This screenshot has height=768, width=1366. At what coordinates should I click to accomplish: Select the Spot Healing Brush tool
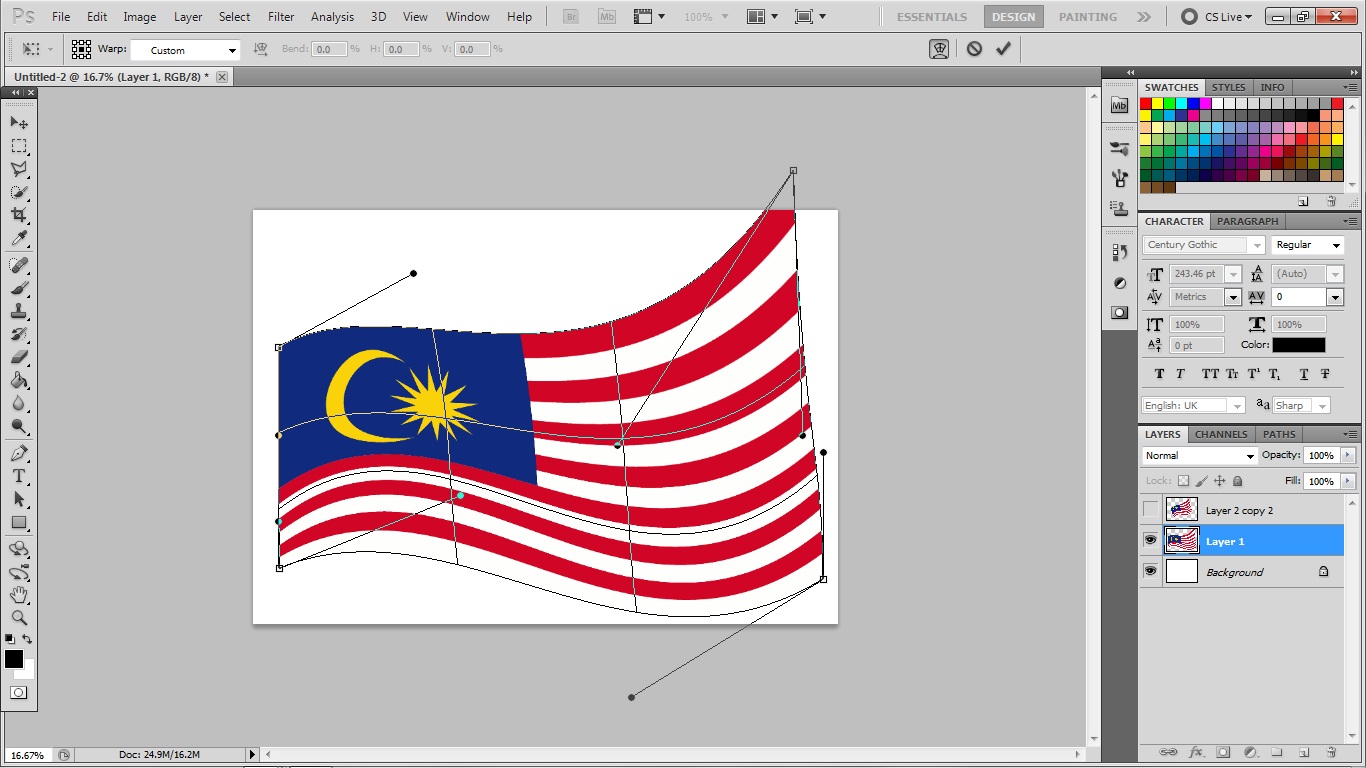click(x=19, y=265)
